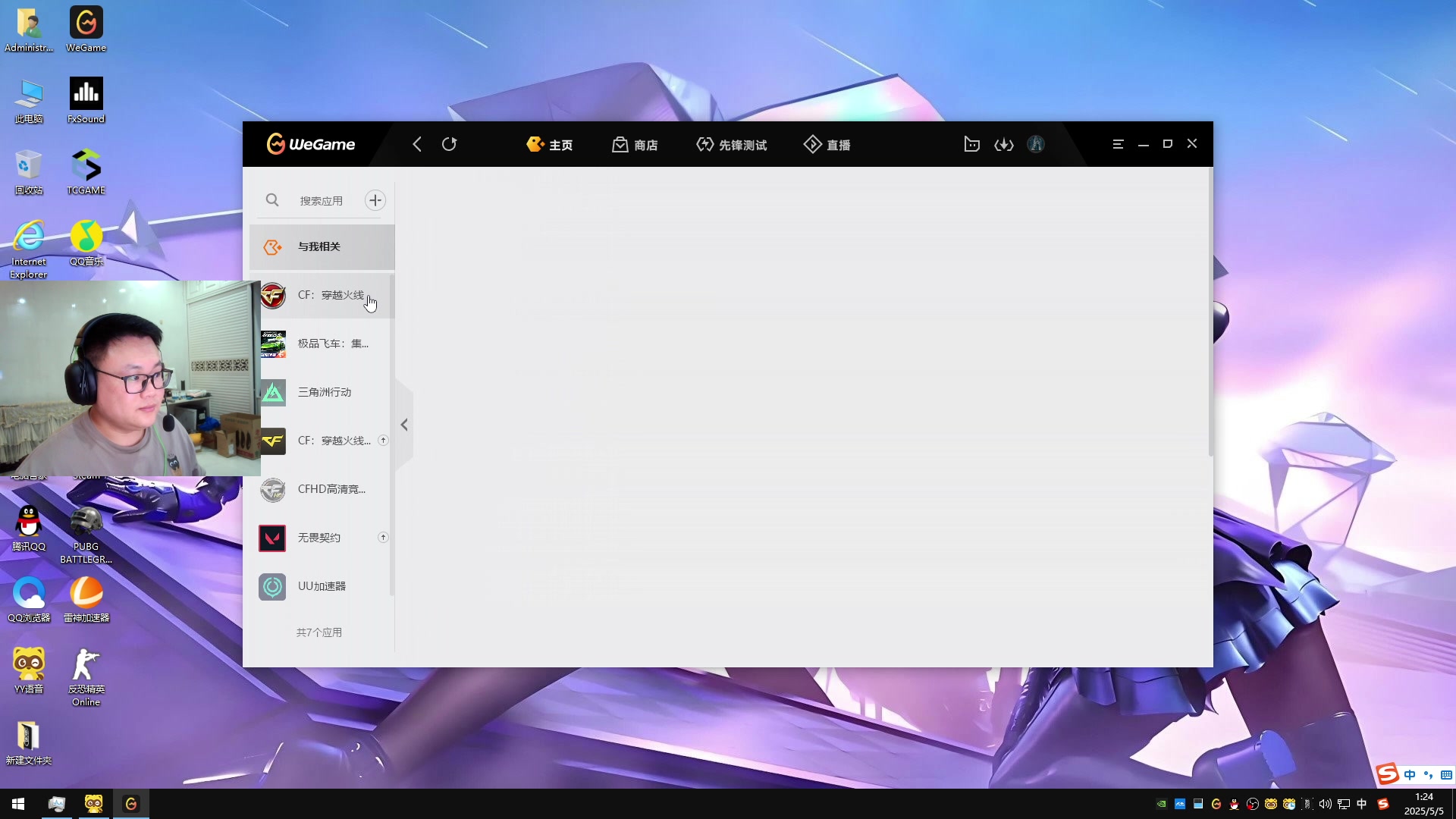Viewport: 1456px width, 819px height.
Task: Toggle the 中 input language indicator in tray
Action: point(1362,804)
